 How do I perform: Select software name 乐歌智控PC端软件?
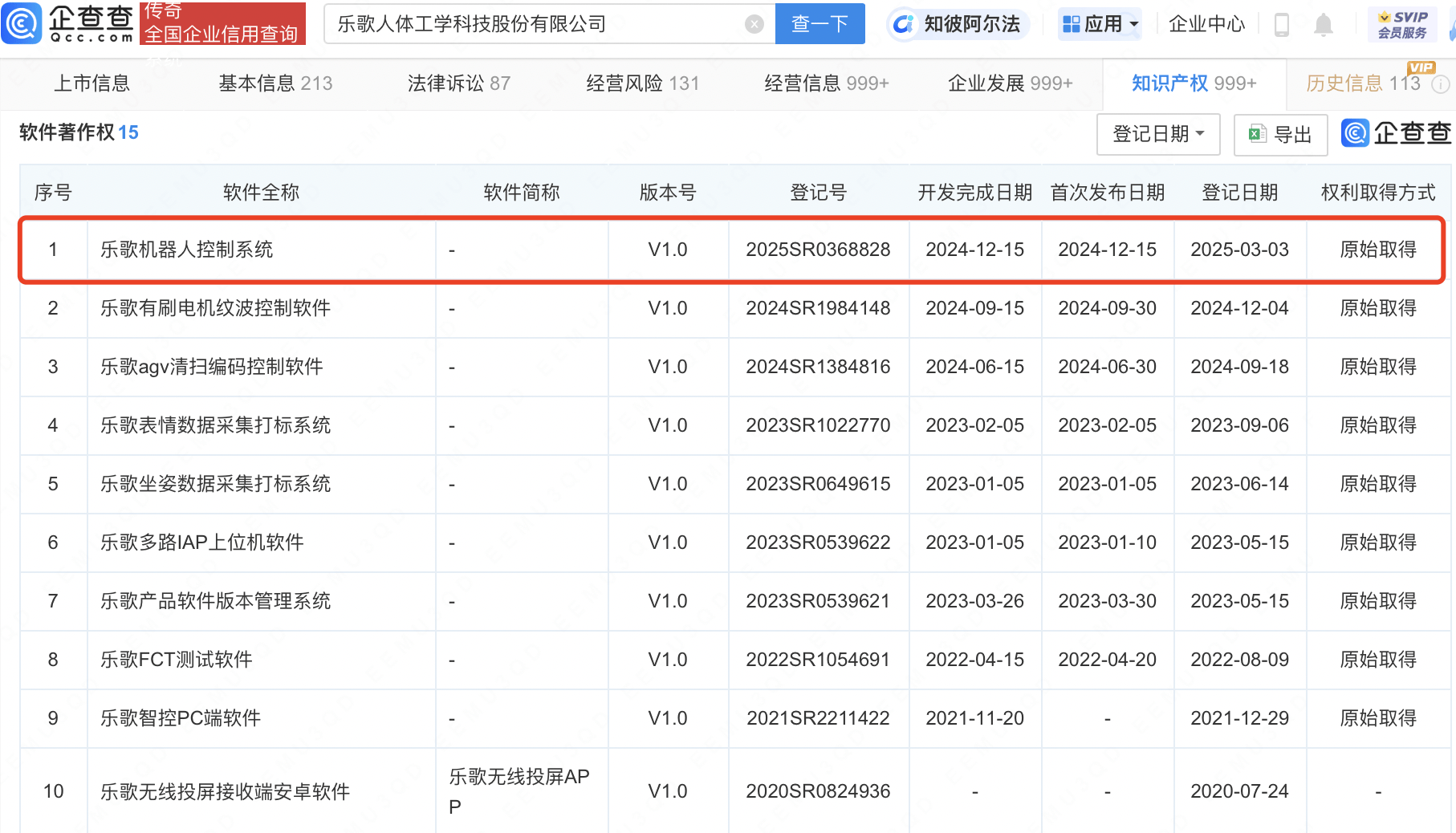180,718
